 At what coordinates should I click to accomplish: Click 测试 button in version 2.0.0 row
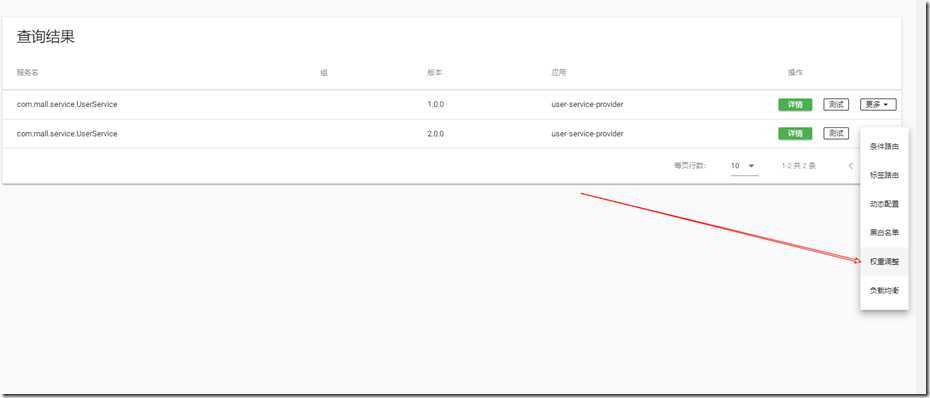[x=836, y=133]
